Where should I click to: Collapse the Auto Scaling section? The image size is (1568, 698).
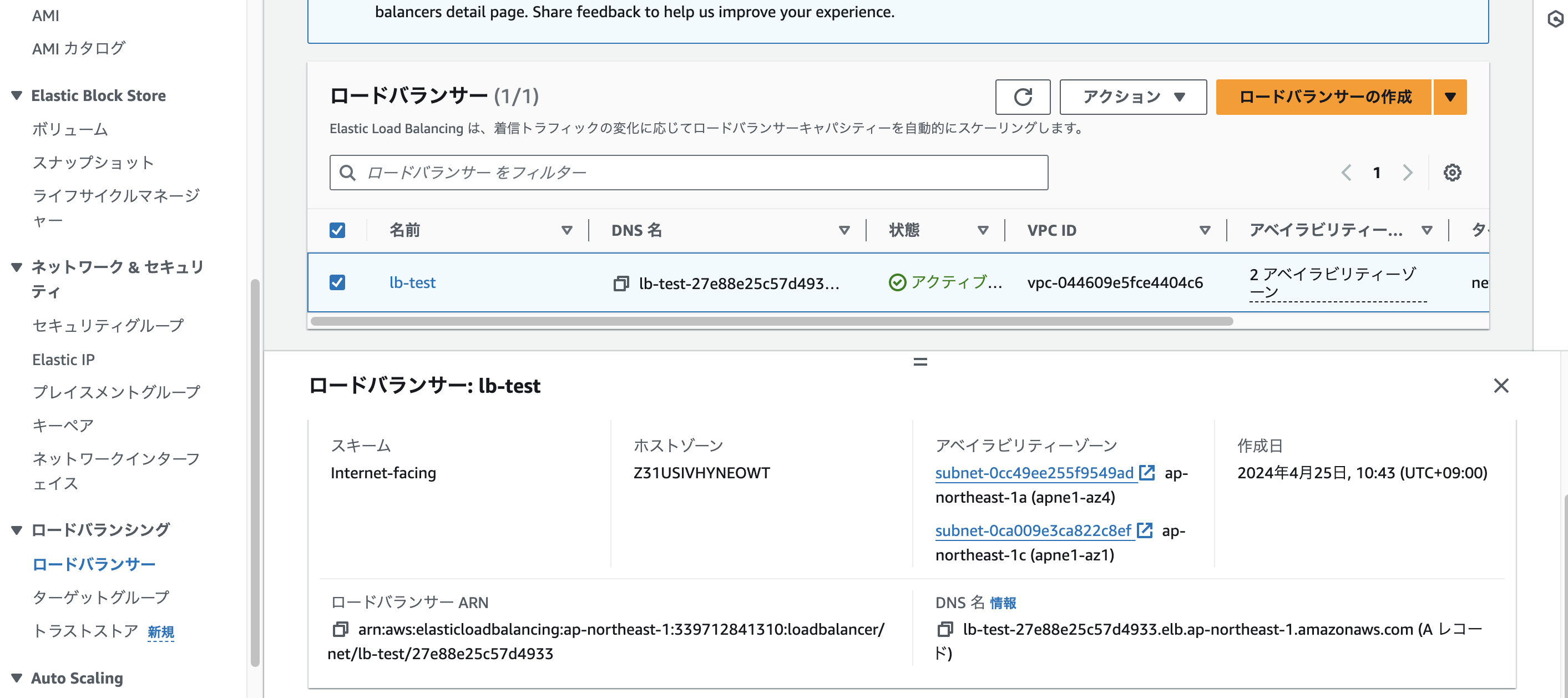point(17,678)
